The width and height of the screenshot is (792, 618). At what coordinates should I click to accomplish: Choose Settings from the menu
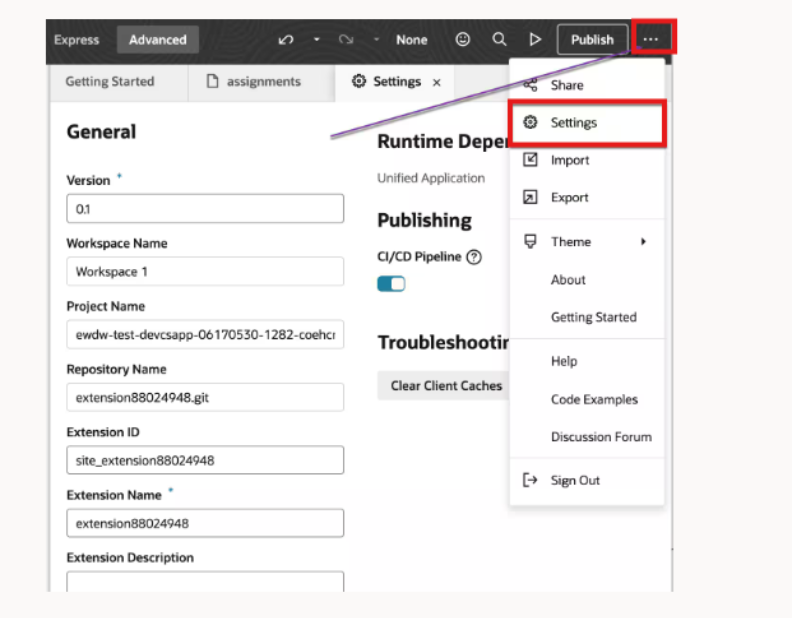[587, 123]
